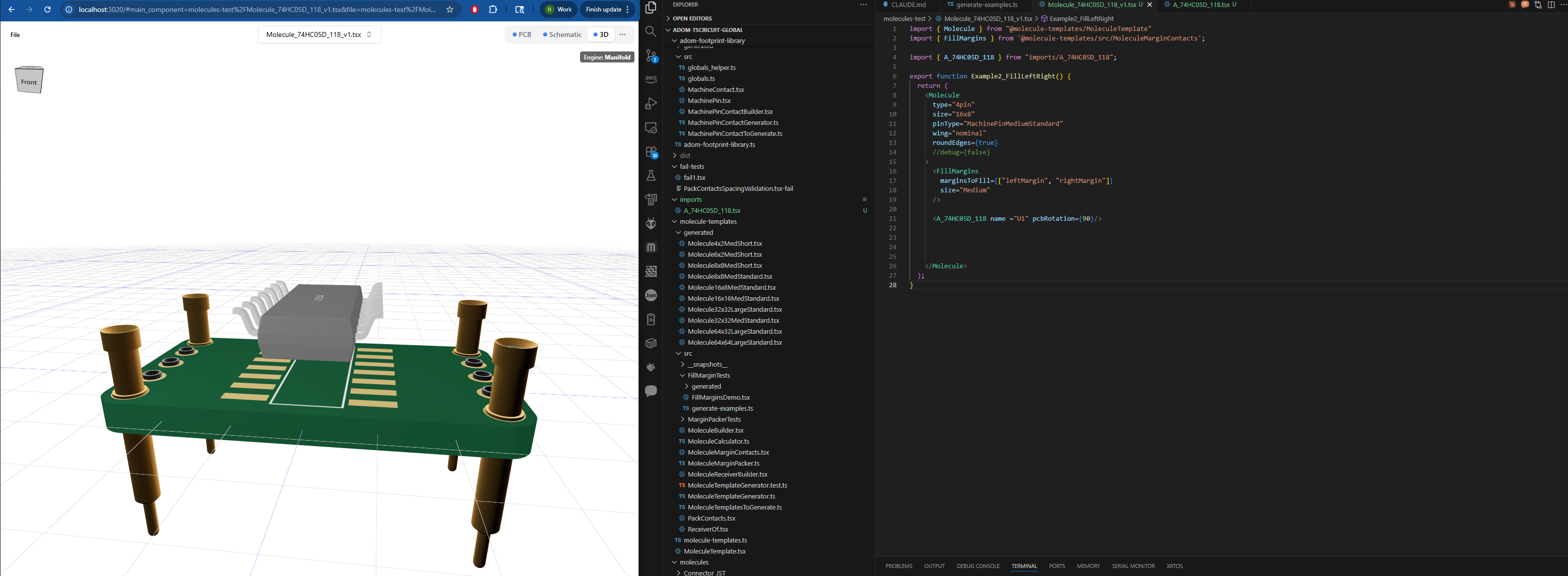This screenshot has height=576, width=1568.
Task: Click the Front orientation cube
Action: coord(29,80)
